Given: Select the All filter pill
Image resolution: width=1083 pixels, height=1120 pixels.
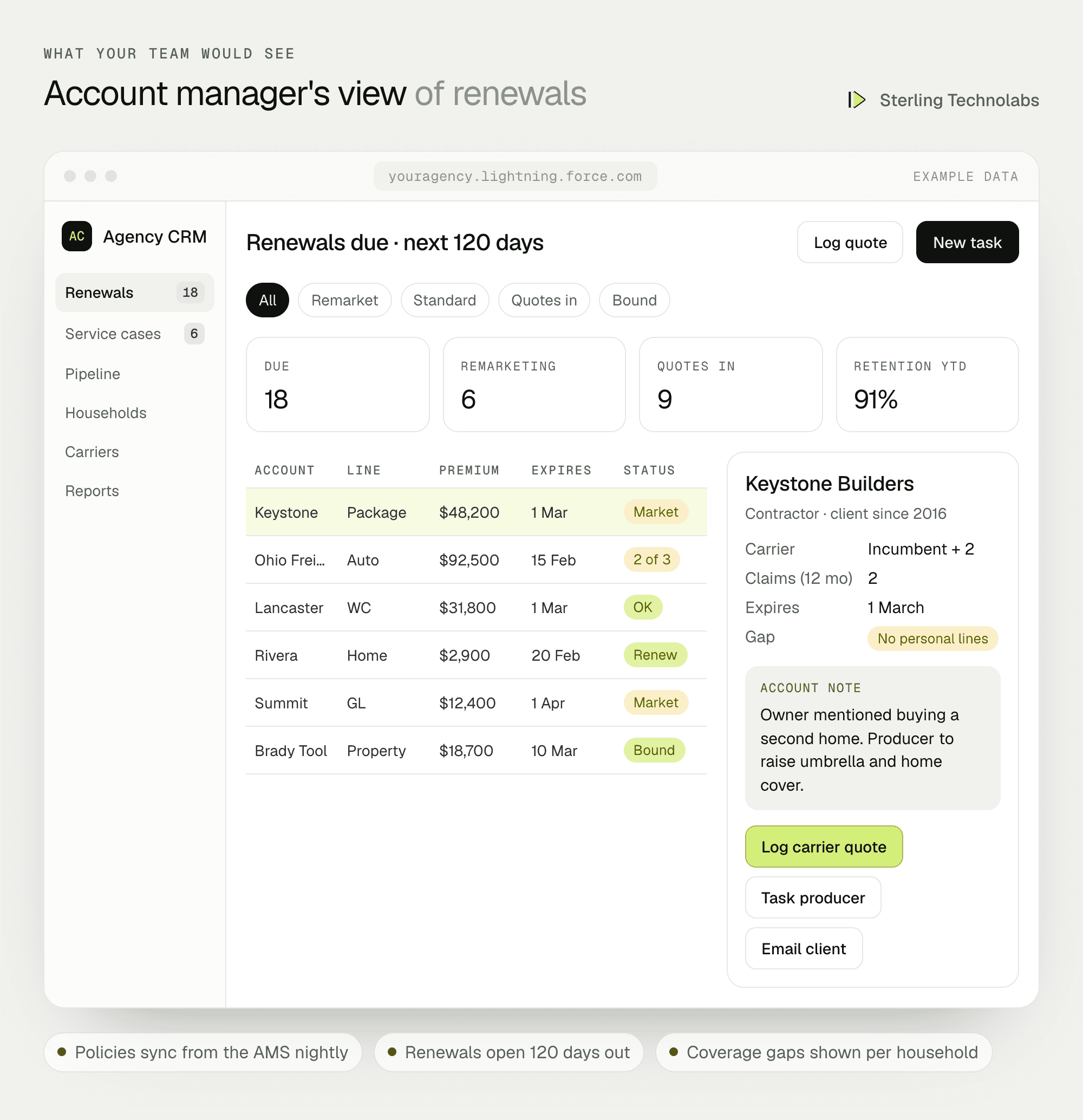Looking at the screenshot, I should coord(268,300).
